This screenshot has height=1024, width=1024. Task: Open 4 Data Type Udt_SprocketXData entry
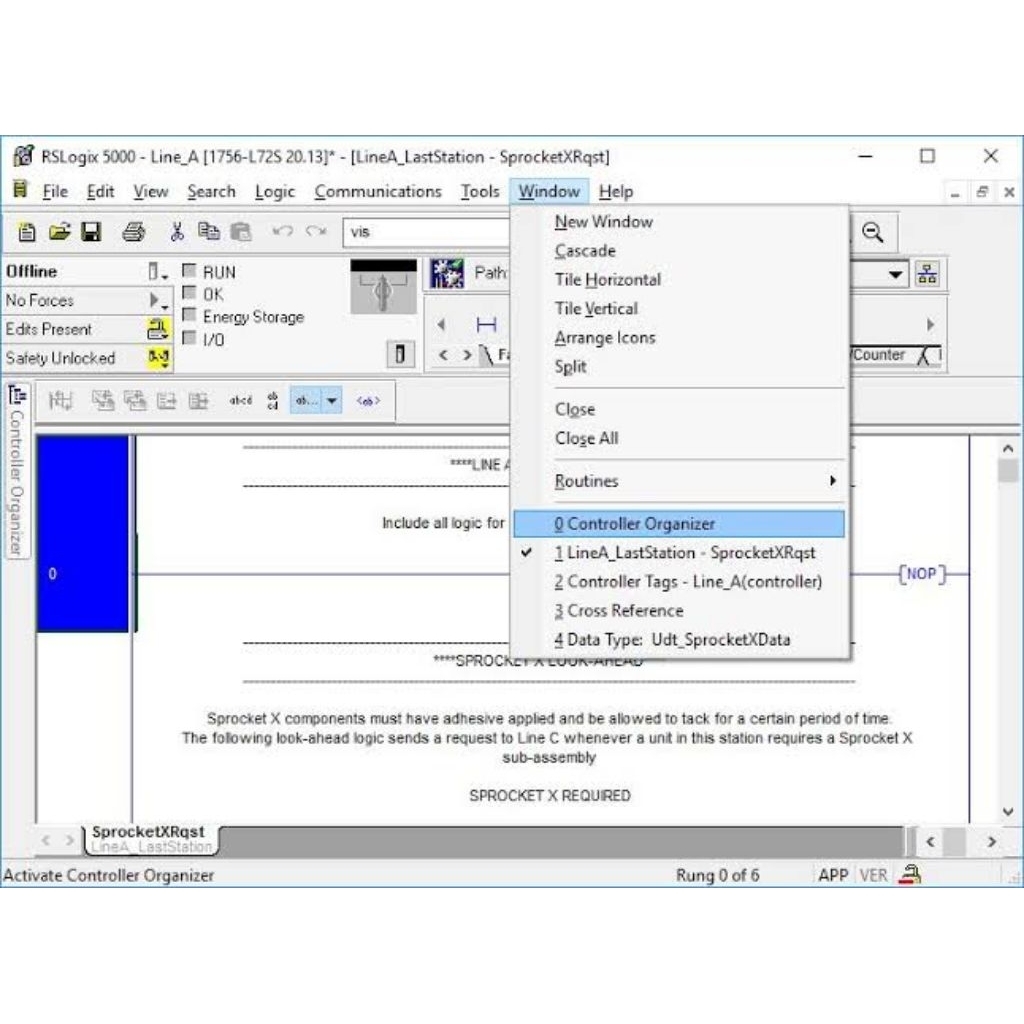click(679, 639)
